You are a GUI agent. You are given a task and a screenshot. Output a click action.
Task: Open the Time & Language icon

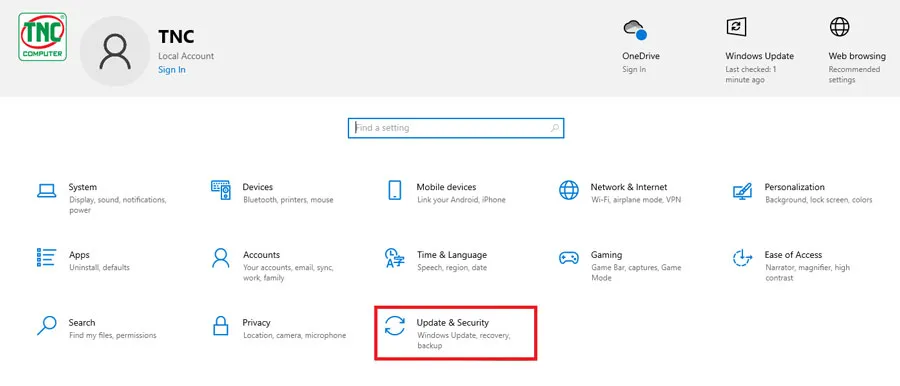pos(394,258)
